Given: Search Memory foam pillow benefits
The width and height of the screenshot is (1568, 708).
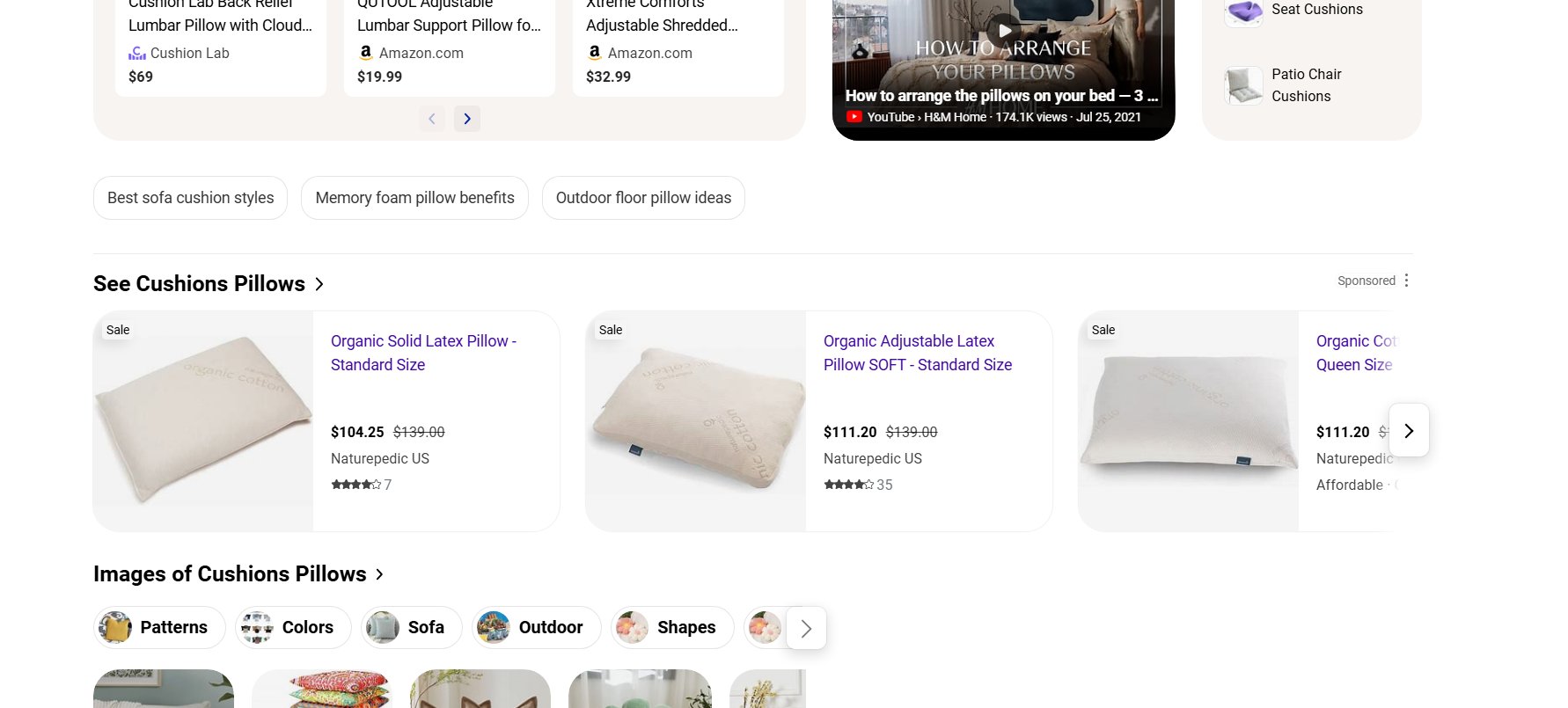Looking at the screenshot, I should (x=414, y=198).
